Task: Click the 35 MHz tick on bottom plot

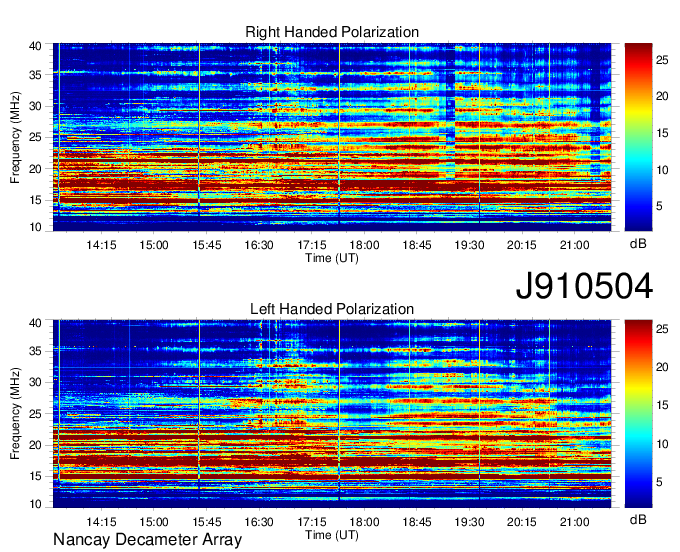Action: tap(35, 351)
